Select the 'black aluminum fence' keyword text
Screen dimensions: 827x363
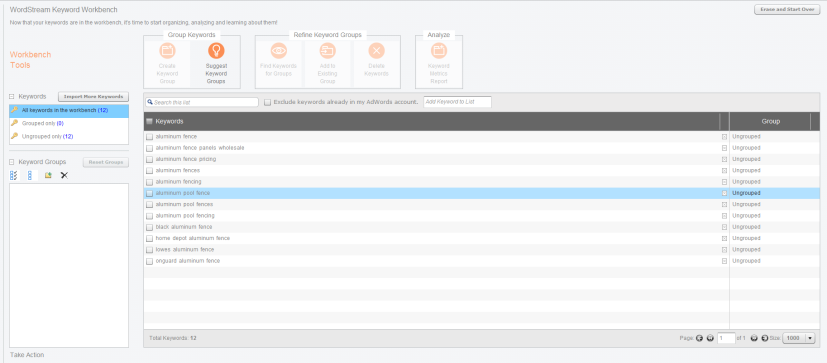click(x=184, y=227)
